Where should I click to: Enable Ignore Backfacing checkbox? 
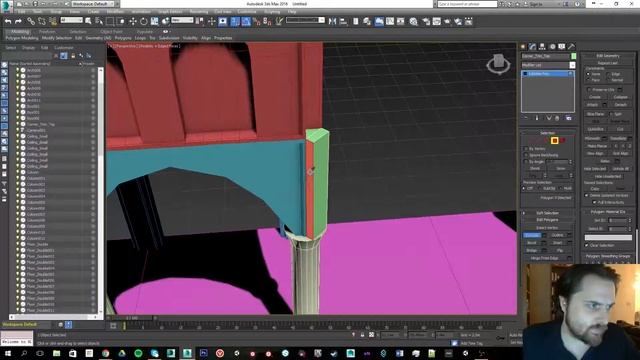pyautogui.click(x=526, y=156)
